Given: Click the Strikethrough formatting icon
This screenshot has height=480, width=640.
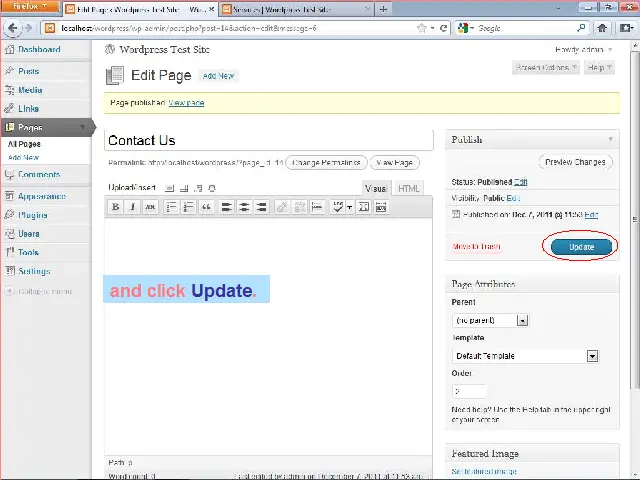Looking at the screenshot, I should tap(150, 207).
